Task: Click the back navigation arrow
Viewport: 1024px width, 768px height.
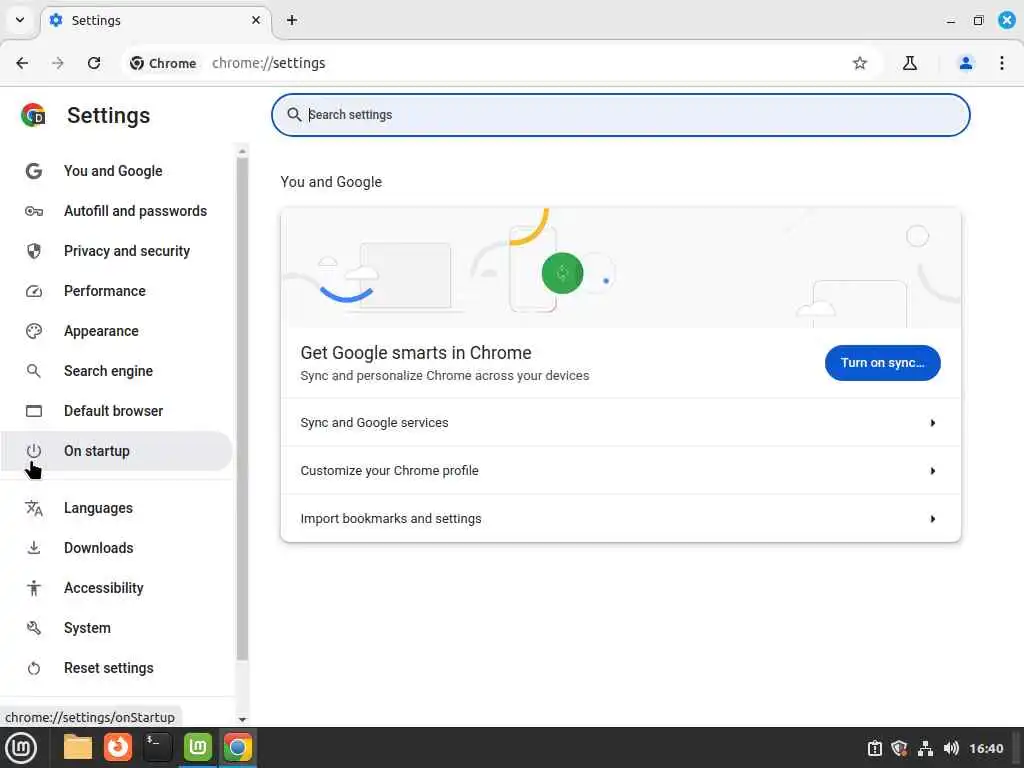Action: [22, 63]
